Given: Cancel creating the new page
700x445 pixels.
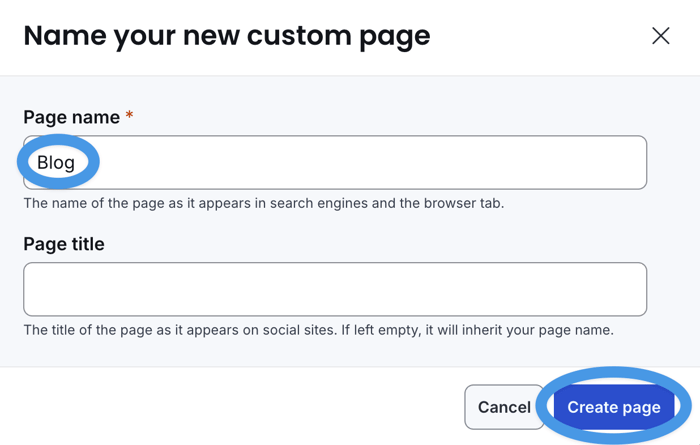Looking at the screenshot, I should tap(504, 407).
